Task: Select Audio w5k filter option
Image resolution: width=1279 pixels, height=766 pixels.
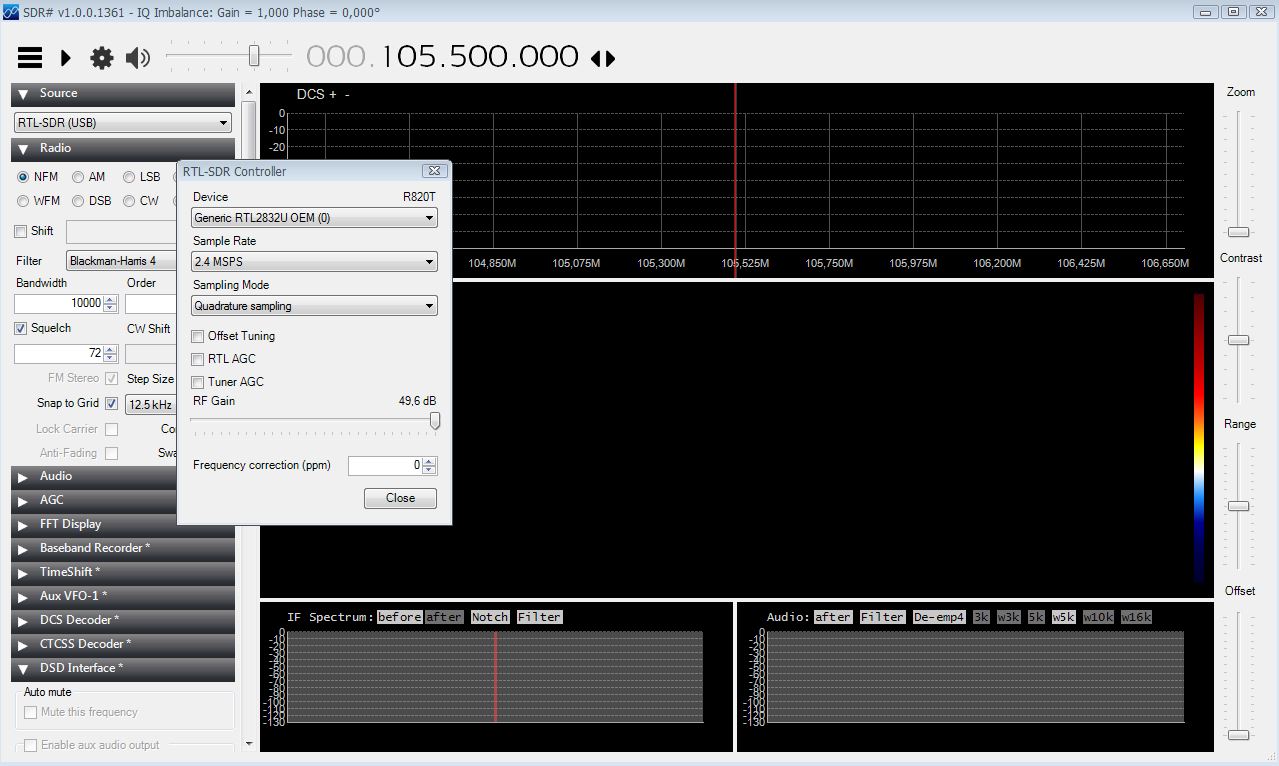Action: click(x=1063, y=617)
